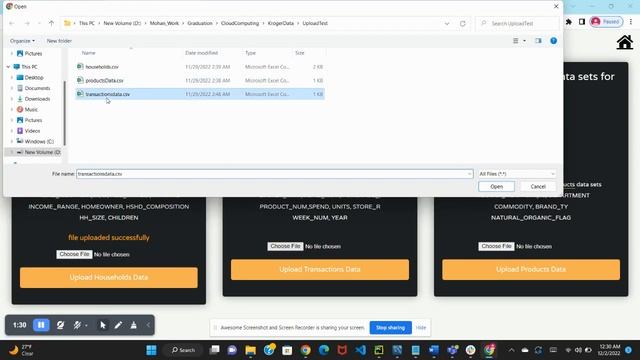
Task: Toggle the preview pane
Action: tap(538, 41)
